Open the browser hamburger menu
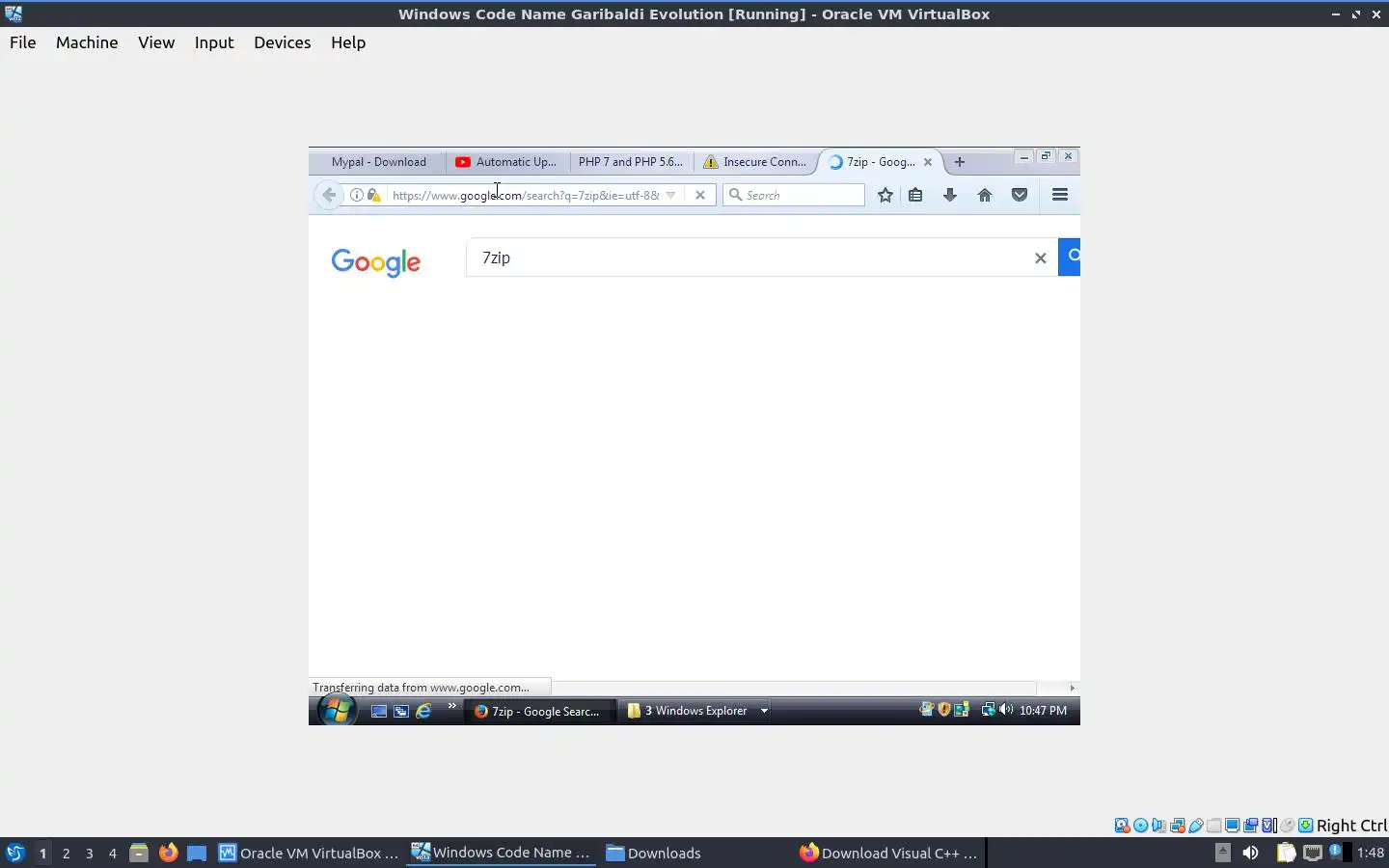Screen dimensions: 1389x868 [x=1060, y=195]
